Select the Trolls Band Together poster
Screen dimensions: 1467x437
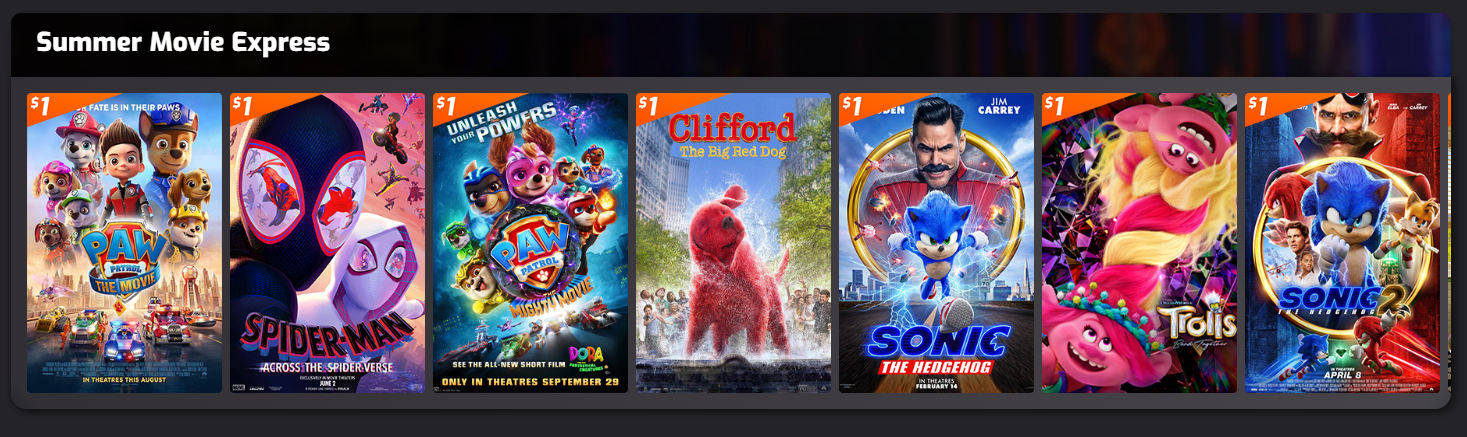[x=1139, y=243]
